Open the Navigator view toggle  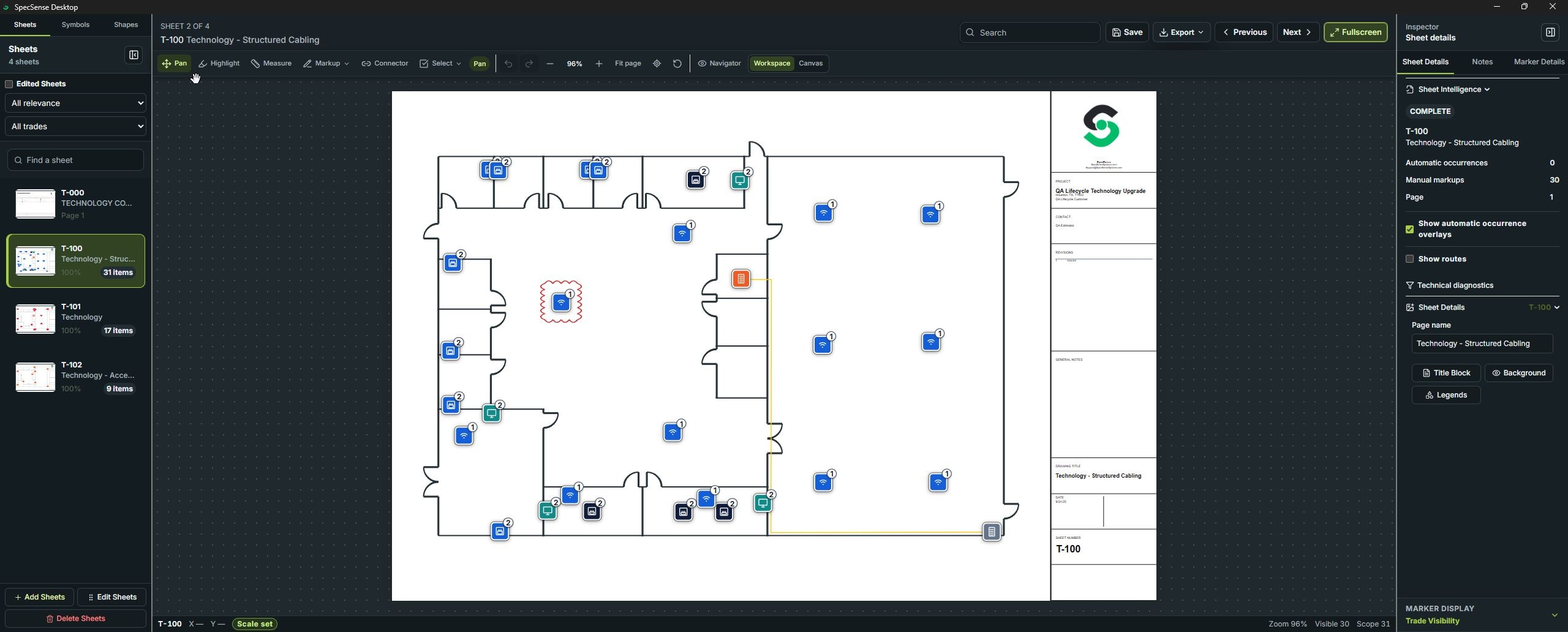click(x=720, y=64)
